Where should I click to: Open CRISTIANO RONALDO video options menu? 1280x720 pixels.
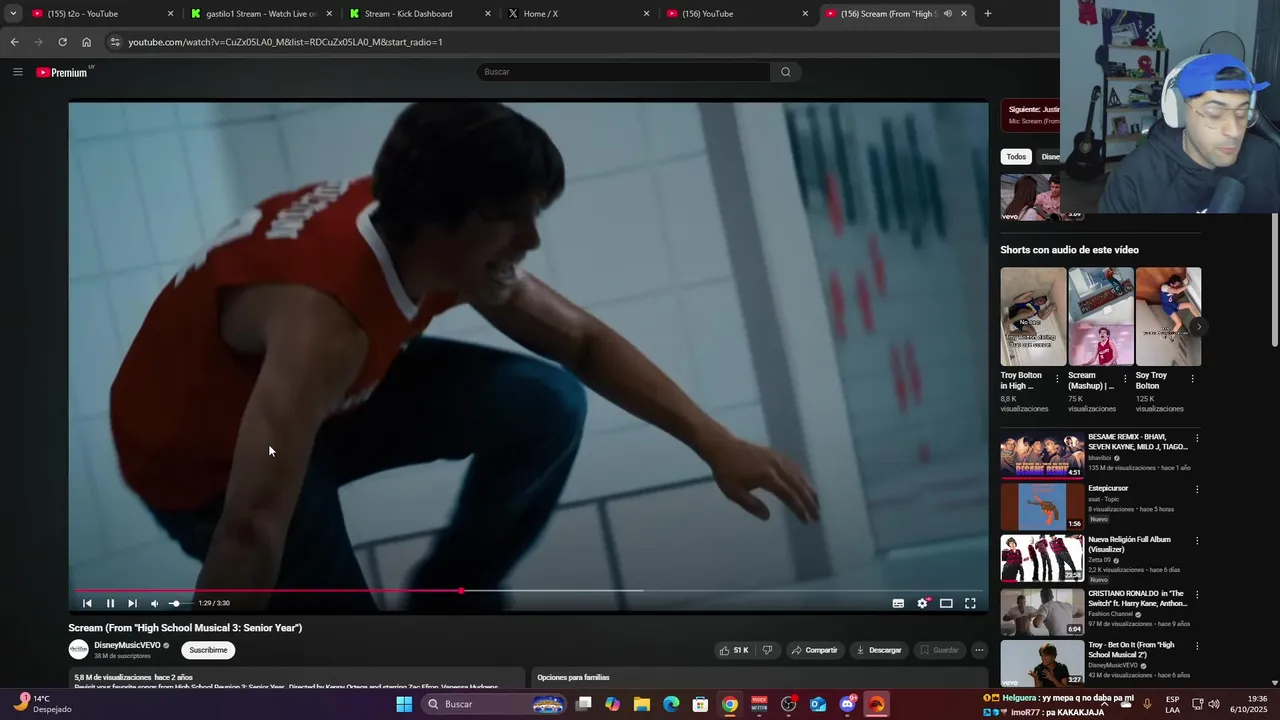[x=1197, y=594]
